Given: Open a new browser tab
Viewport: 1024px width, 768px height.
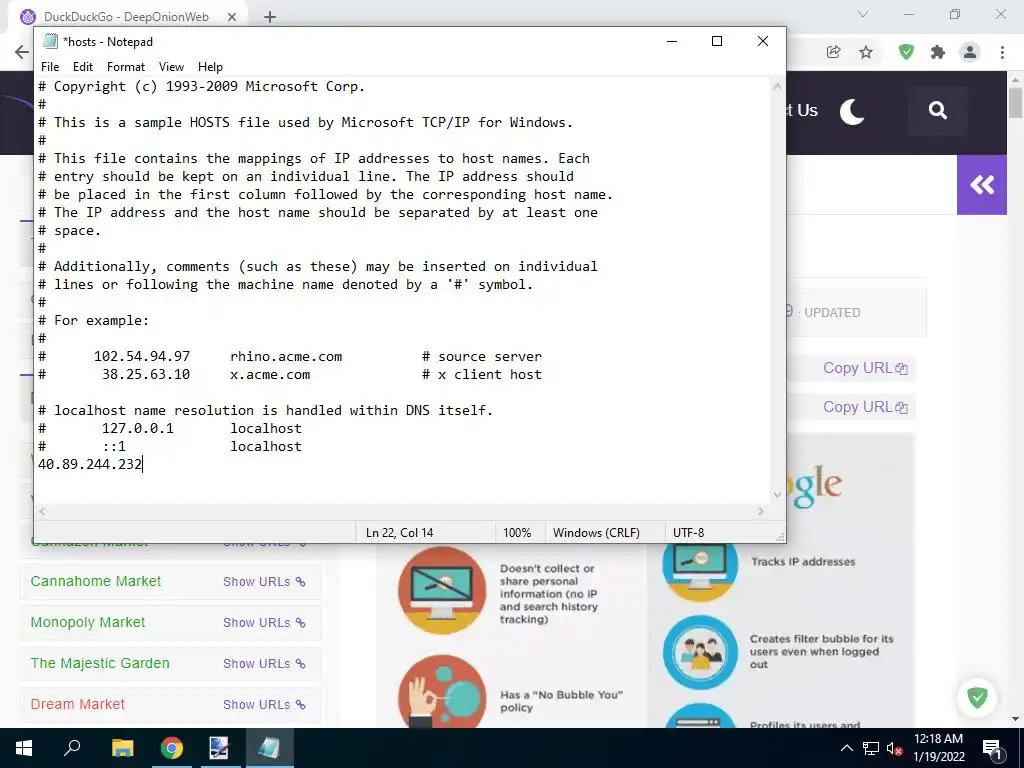Looking at the screenshot, I should point(270,17).
